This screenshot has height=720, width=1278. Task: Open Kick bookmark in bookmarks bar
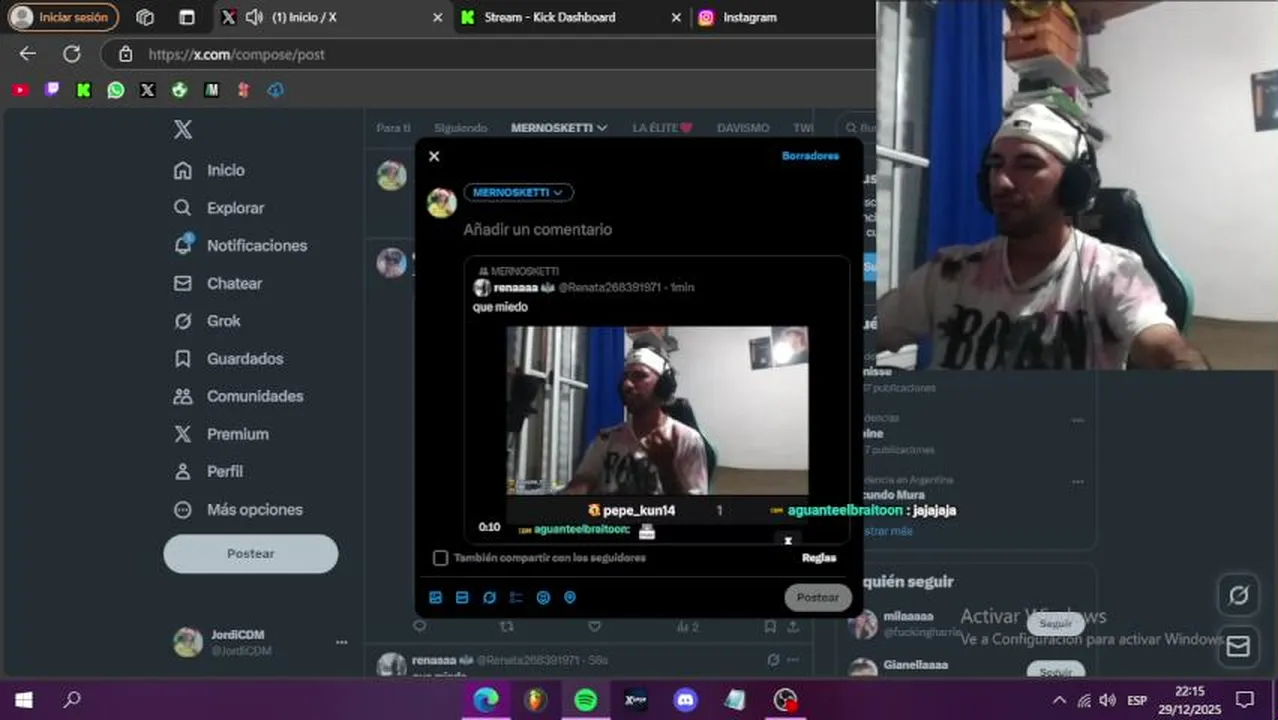[84, 90]
